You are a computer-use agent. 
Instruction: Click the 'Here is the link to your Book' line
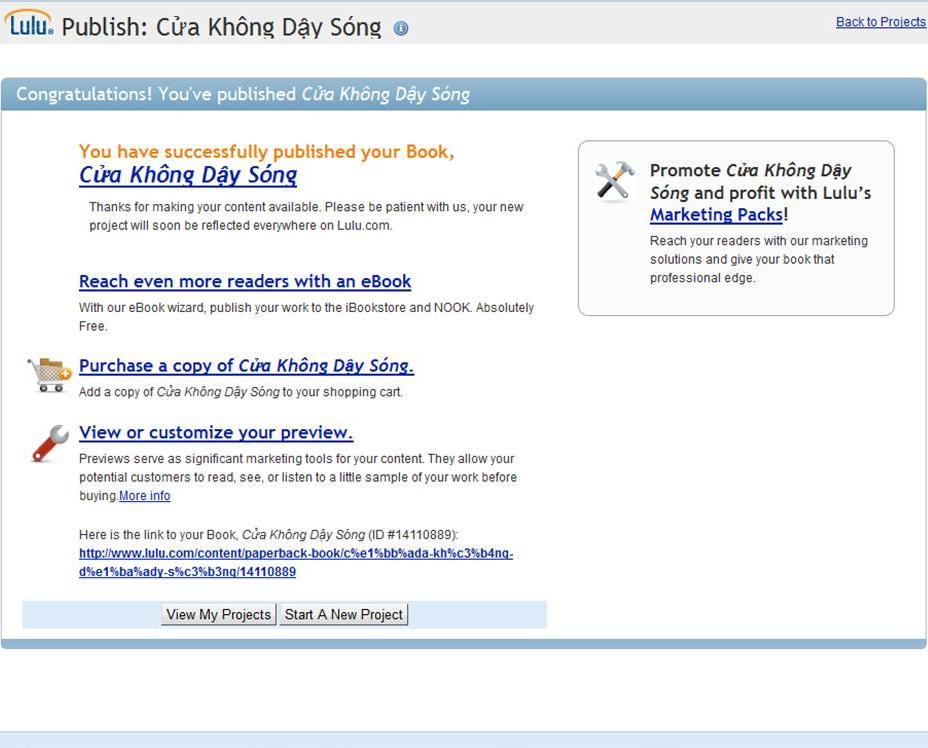(x=269, y=535)
